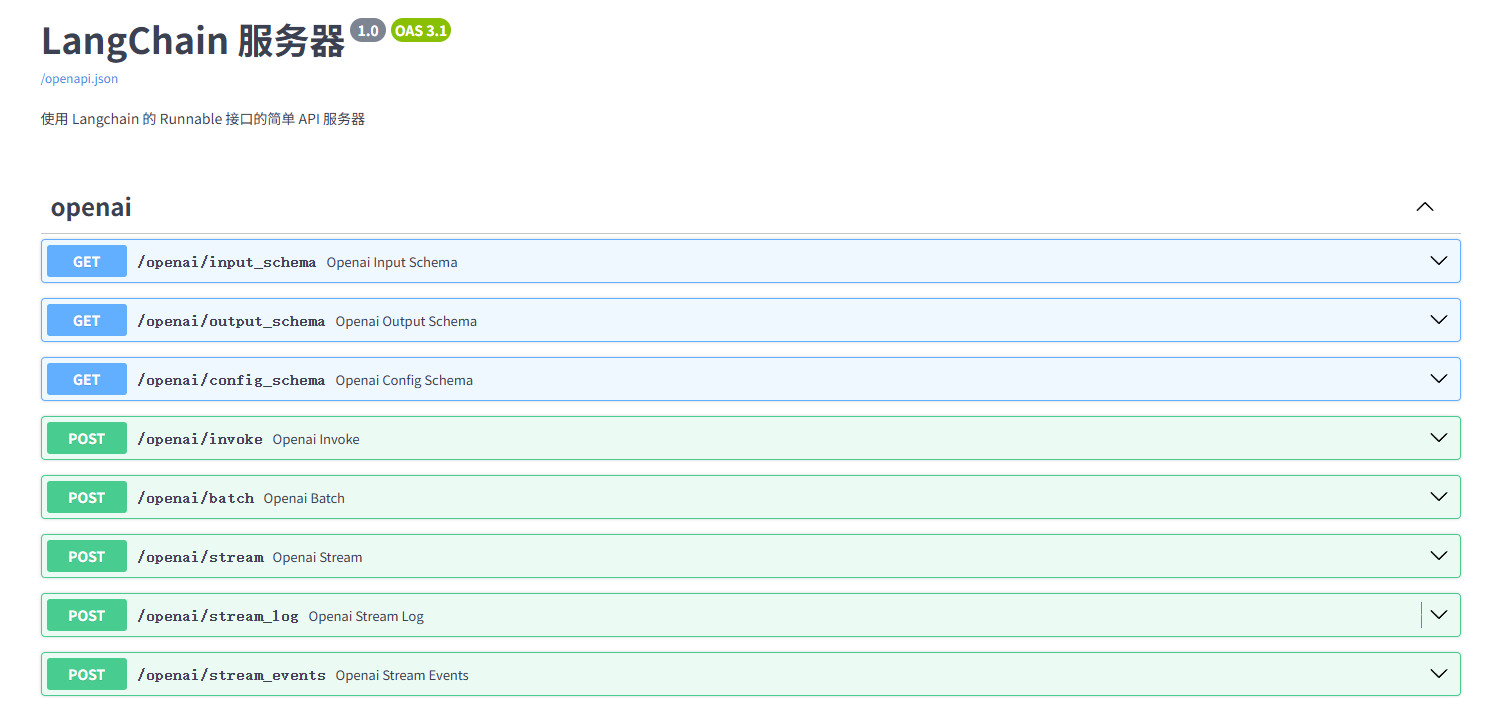Image resolution: width=1499 pixels, height=718 pixels.
Task: Open the /openai/config_schema path
Action: tap(231, 380)
